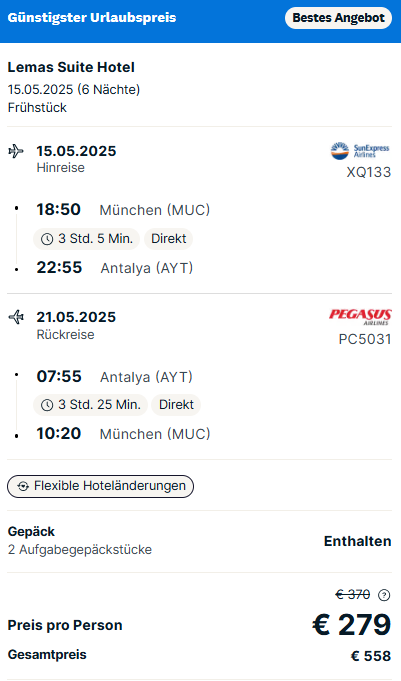Click the Pegasus Airlines logo

tap(360, 317)
